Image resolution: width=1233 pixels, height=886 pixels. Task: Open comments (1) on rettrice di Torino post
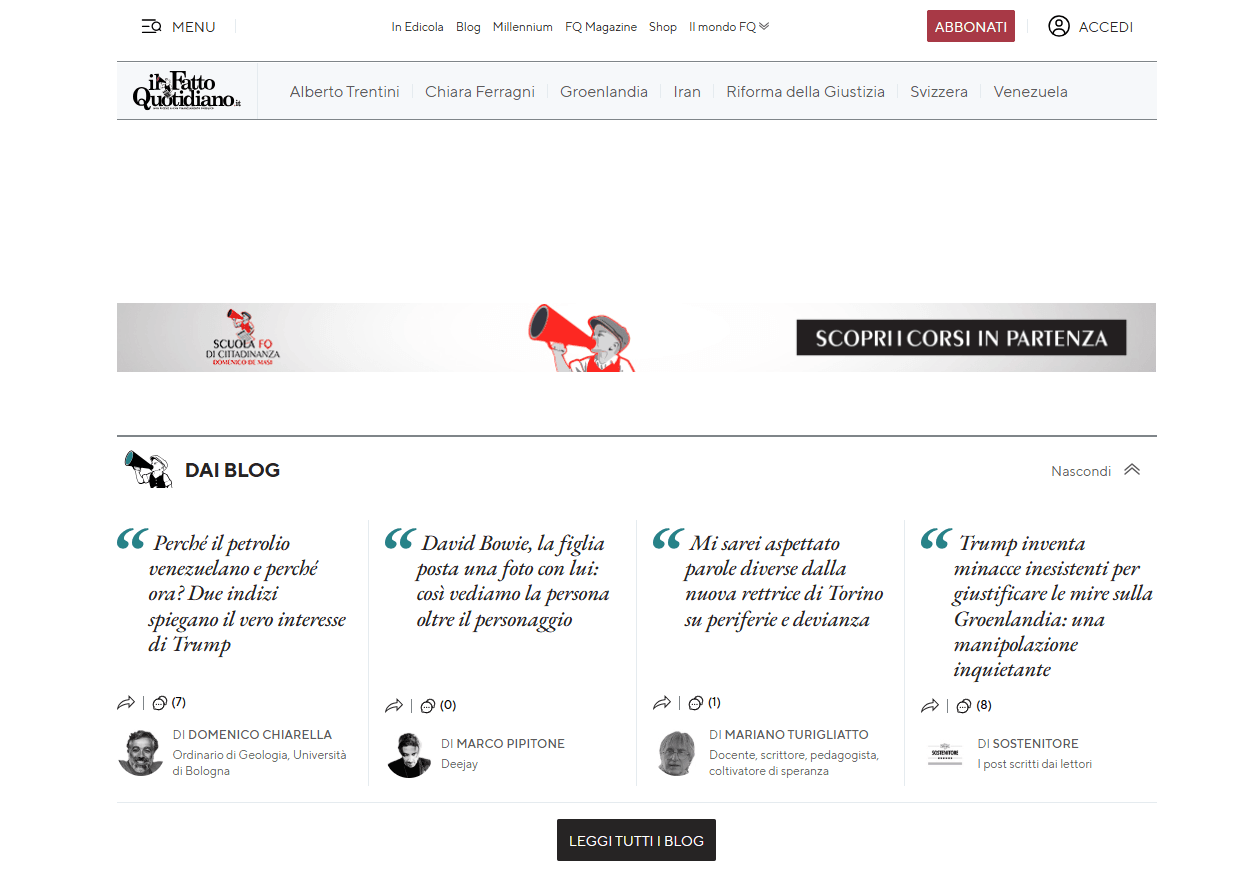704,702
